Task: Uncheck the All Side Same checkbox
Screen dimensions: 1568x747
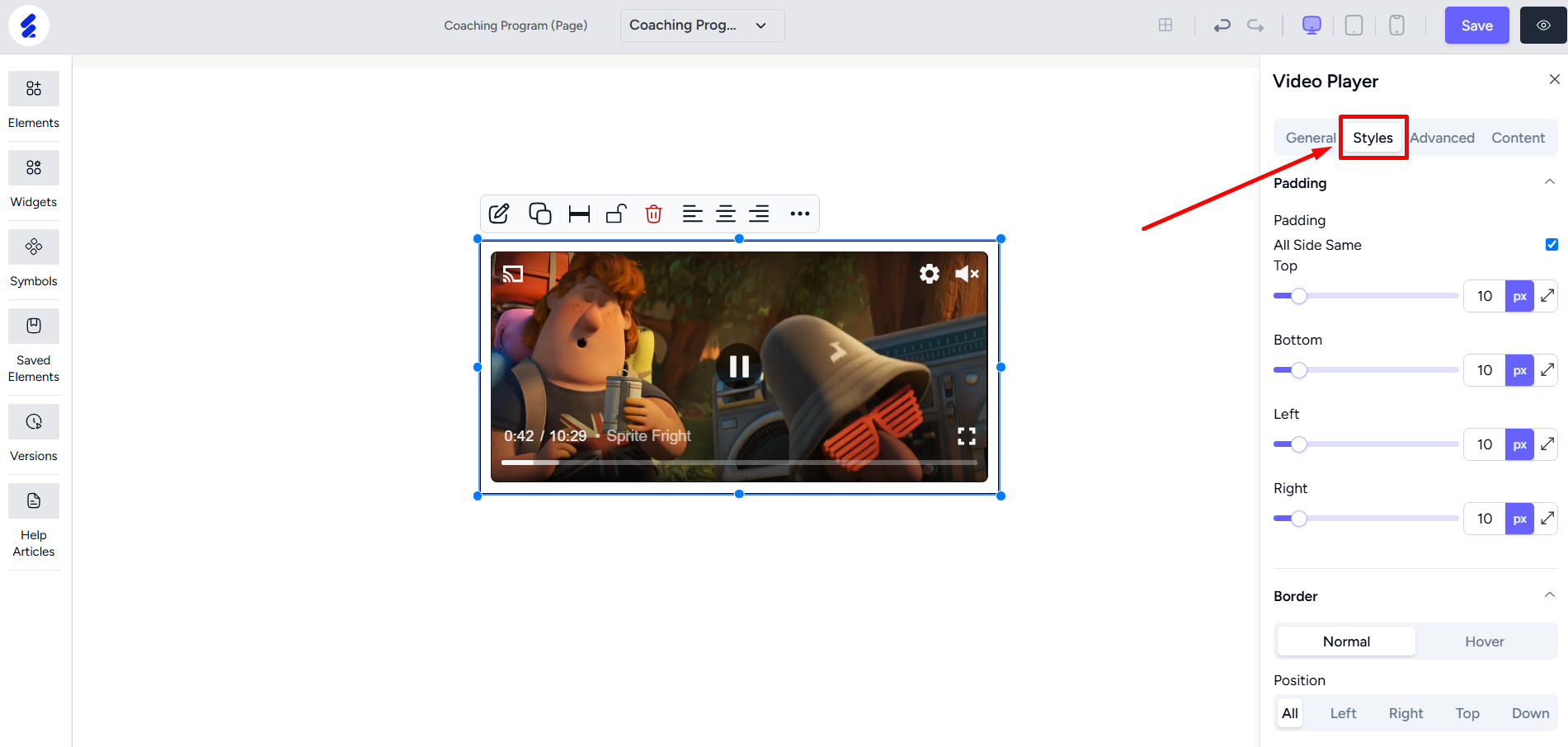Action: click(1552, 244)
